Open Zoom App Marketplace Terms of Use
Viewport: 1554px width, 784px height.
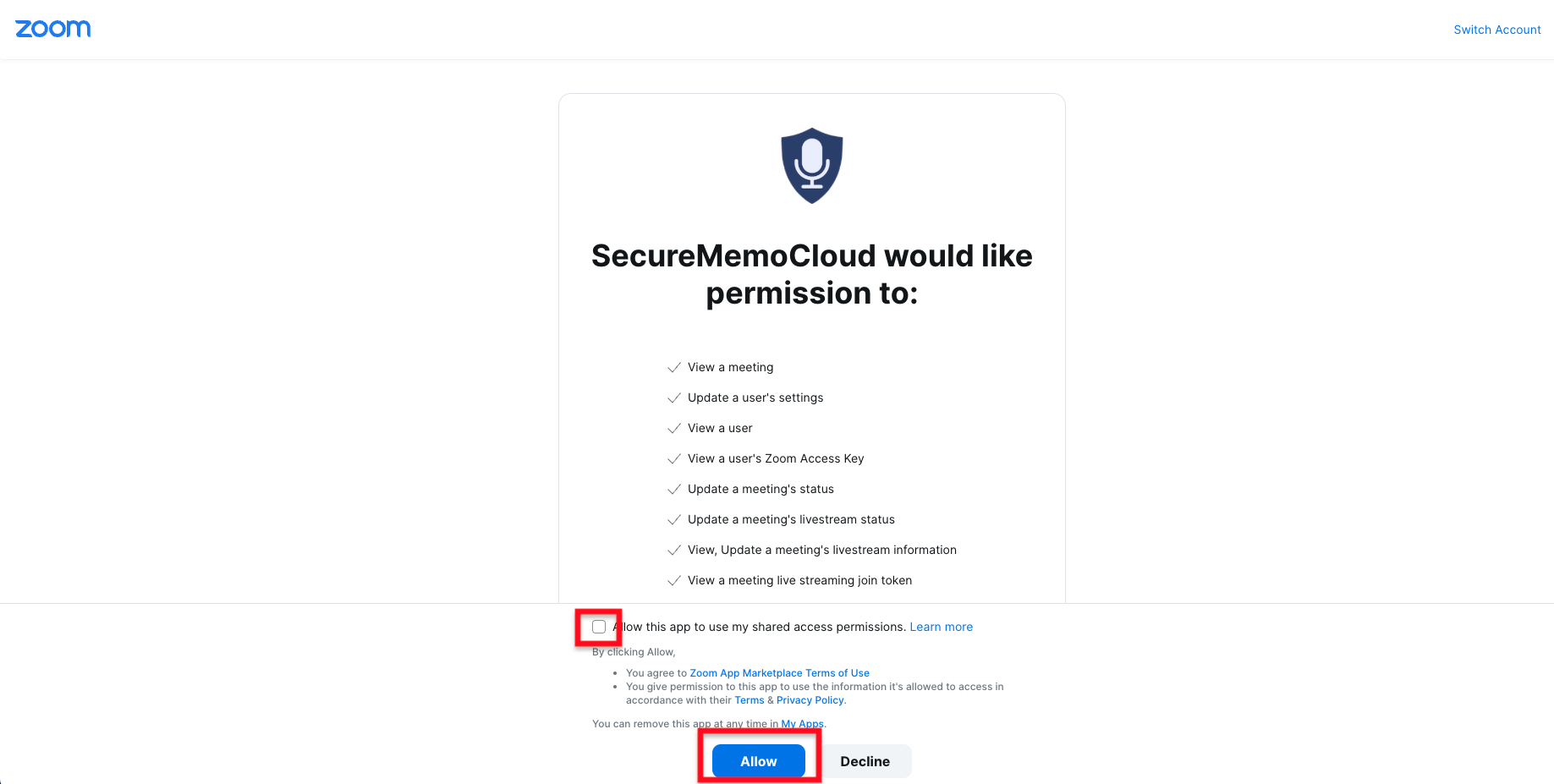click(x=779, y=673)
